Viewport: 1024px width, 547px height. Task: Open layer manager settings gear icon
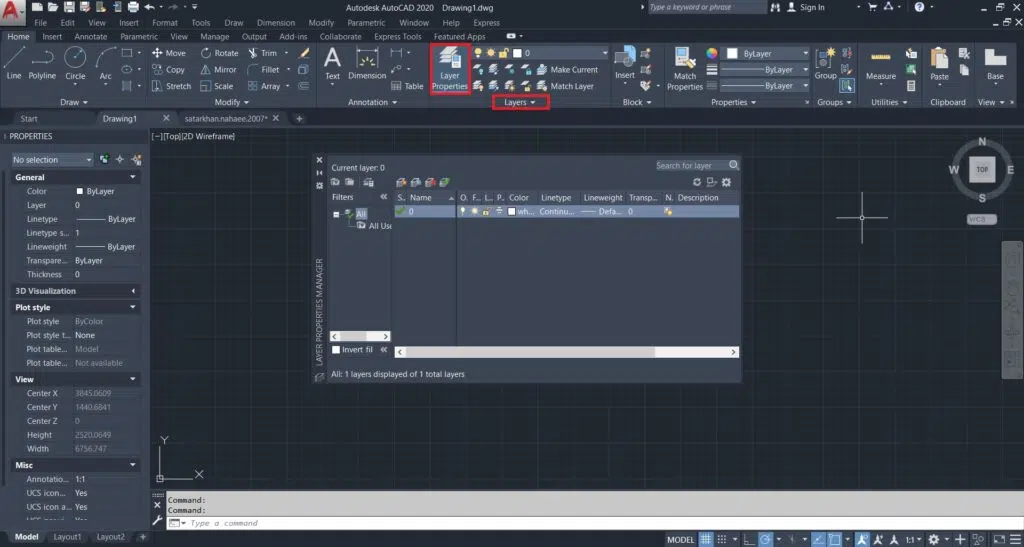point(727,182)
